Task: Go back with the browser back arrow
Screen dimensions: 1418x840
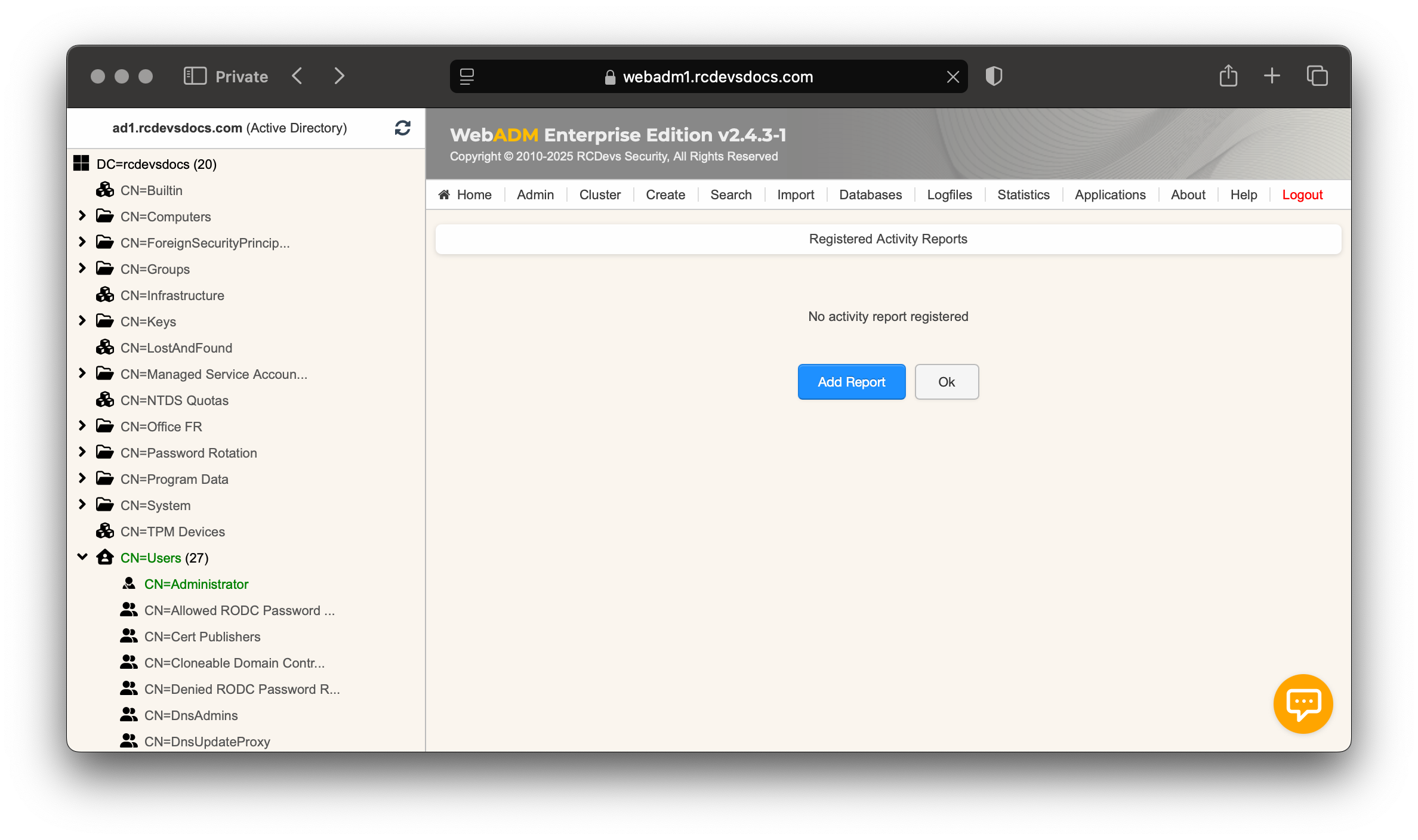Action: (x=297, y=76)
